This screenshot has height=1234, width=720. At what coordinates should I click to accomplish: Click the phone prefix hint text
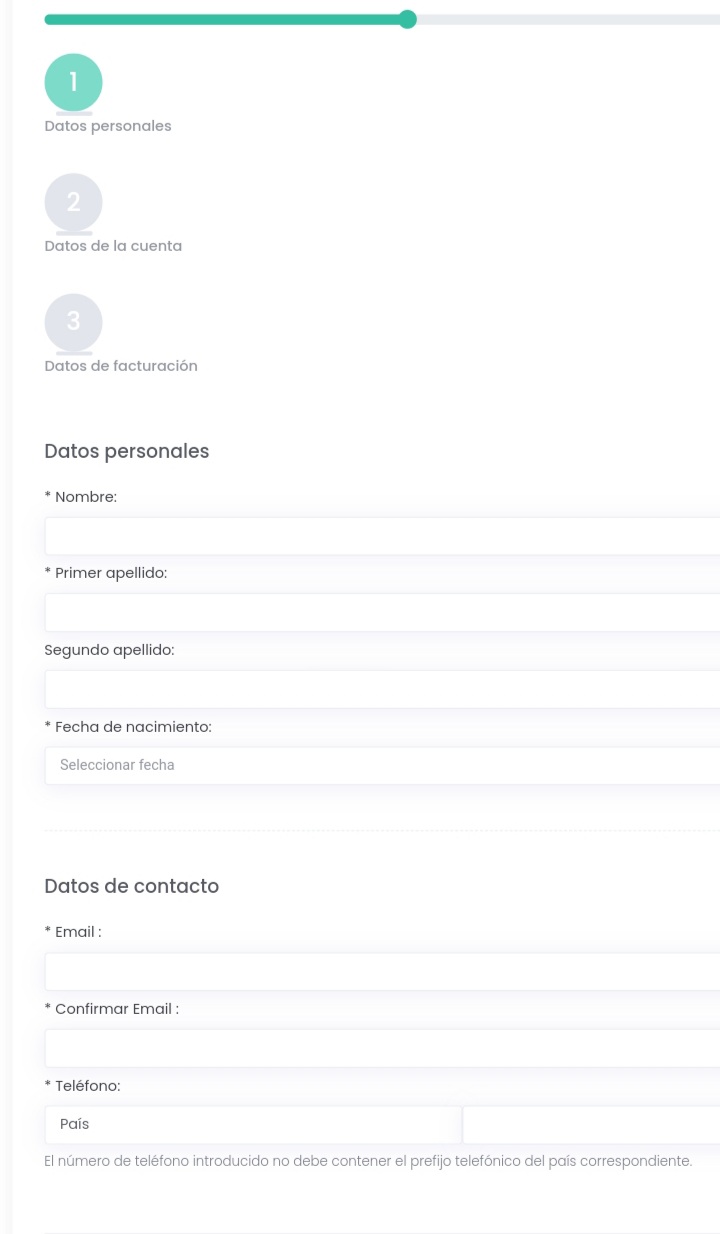click(x=368, y=1161)
